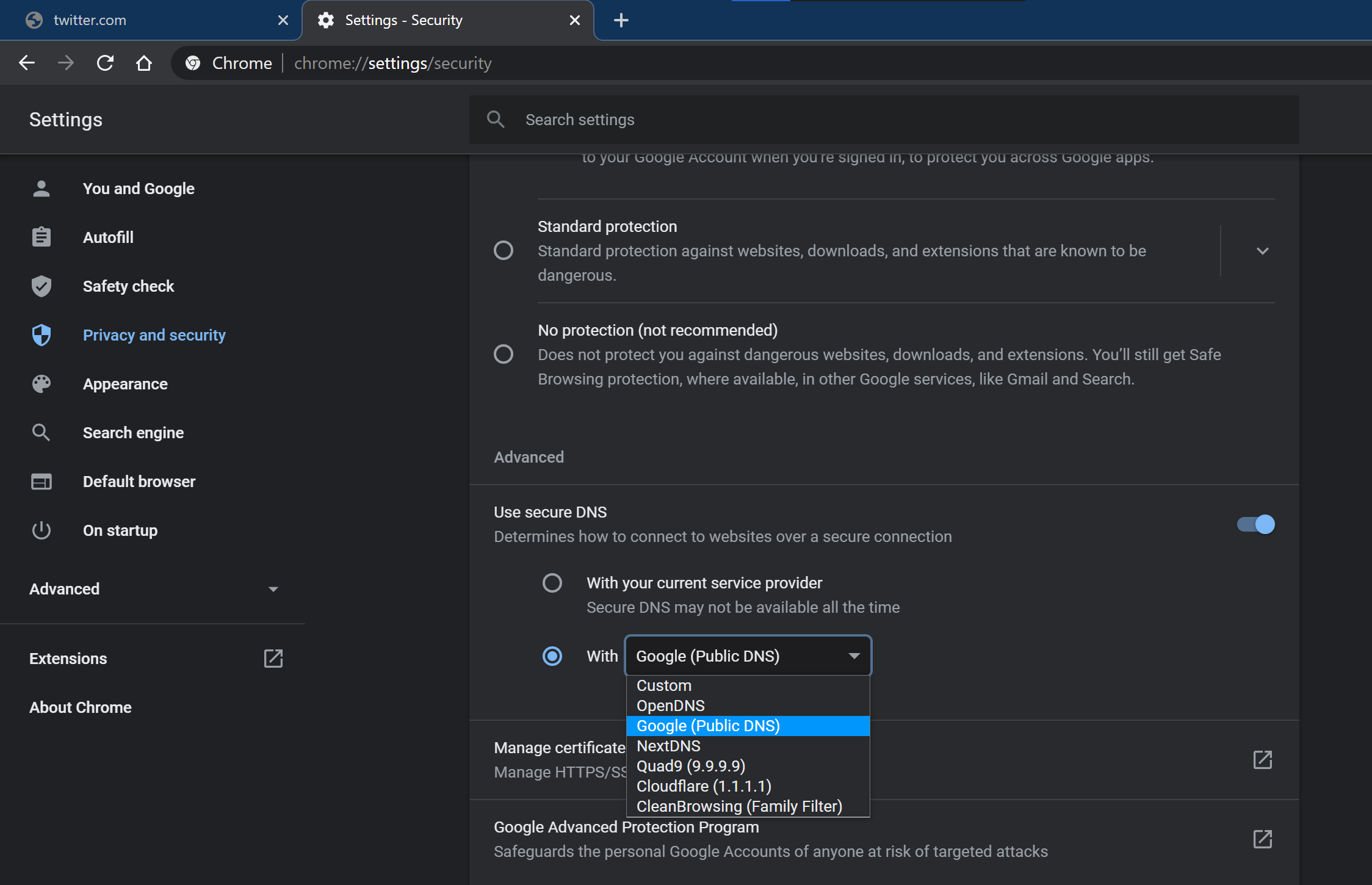Open You and Google settings

tap(139, 189)
